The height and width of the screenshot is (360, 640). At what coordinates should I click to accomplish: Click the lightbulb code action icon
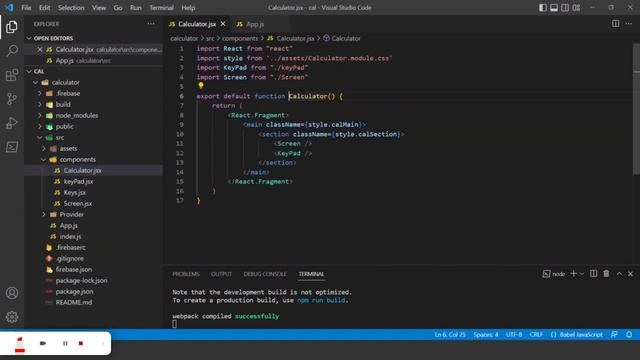tap(200, 86)
